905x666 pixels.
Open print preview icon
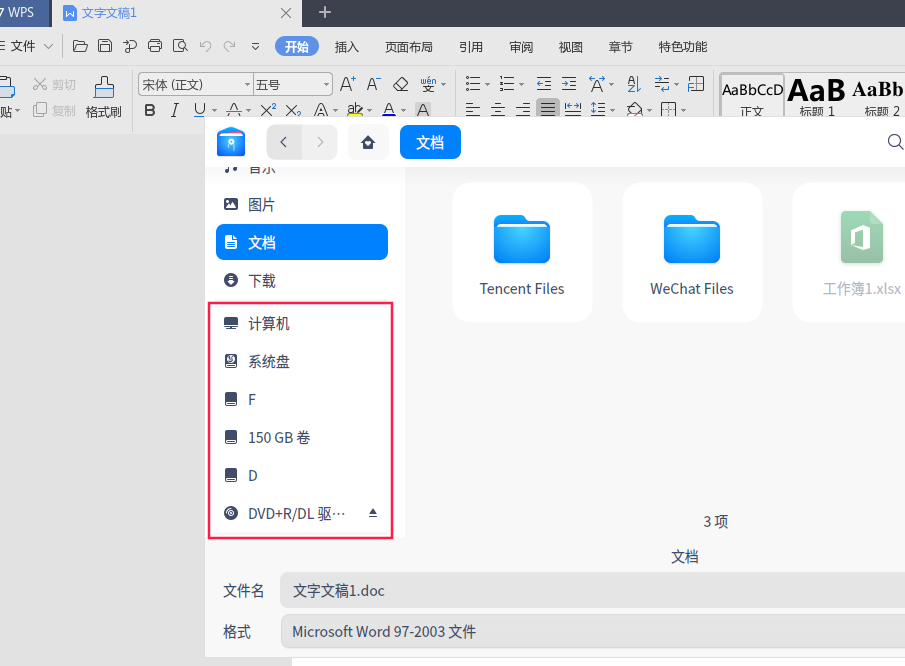[x=180, y=46]
